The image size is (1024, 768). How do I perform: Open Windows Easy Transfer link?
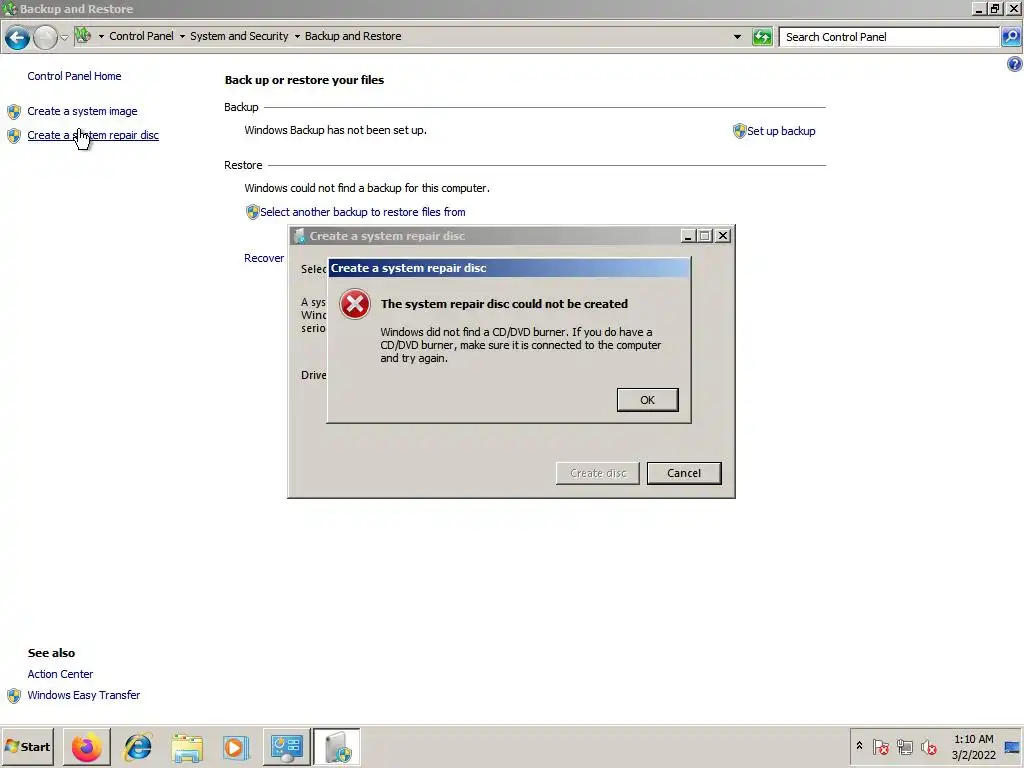point(84,695)
